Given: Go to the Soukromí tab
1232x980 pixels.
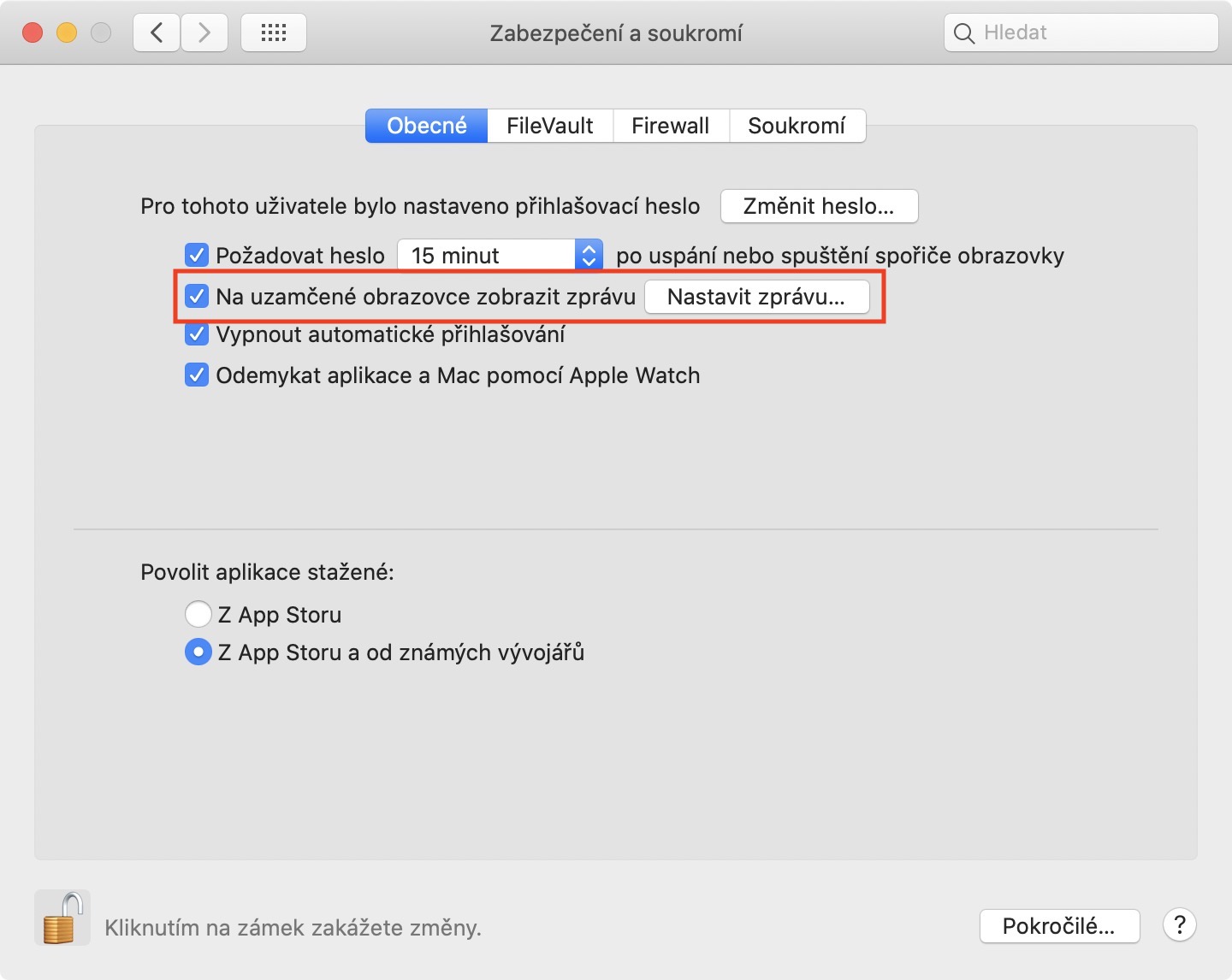Looking at the screenshot, I should click(x=797, y=126).
